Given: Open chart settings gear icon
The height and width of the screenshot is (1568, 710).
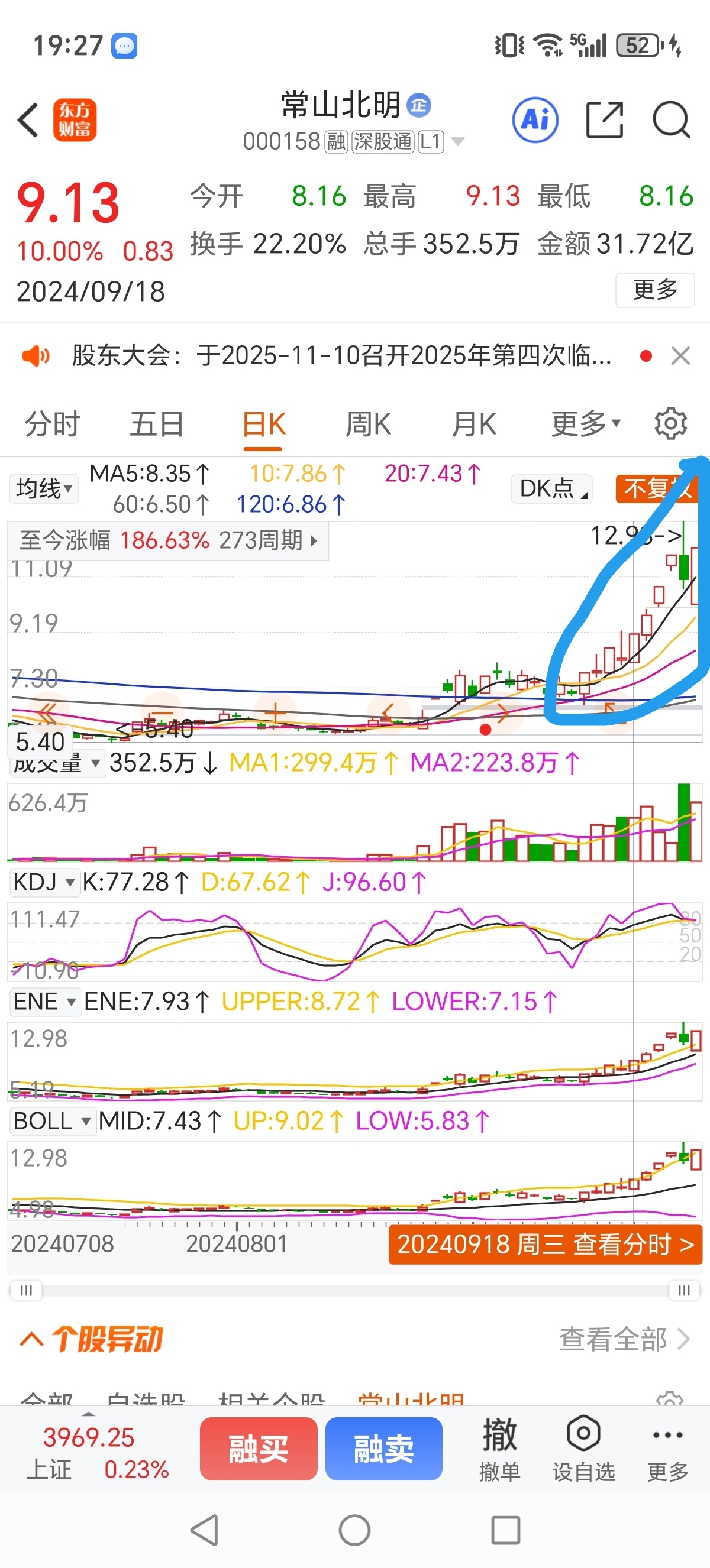Looking at the screenshot, I should 670,423.
